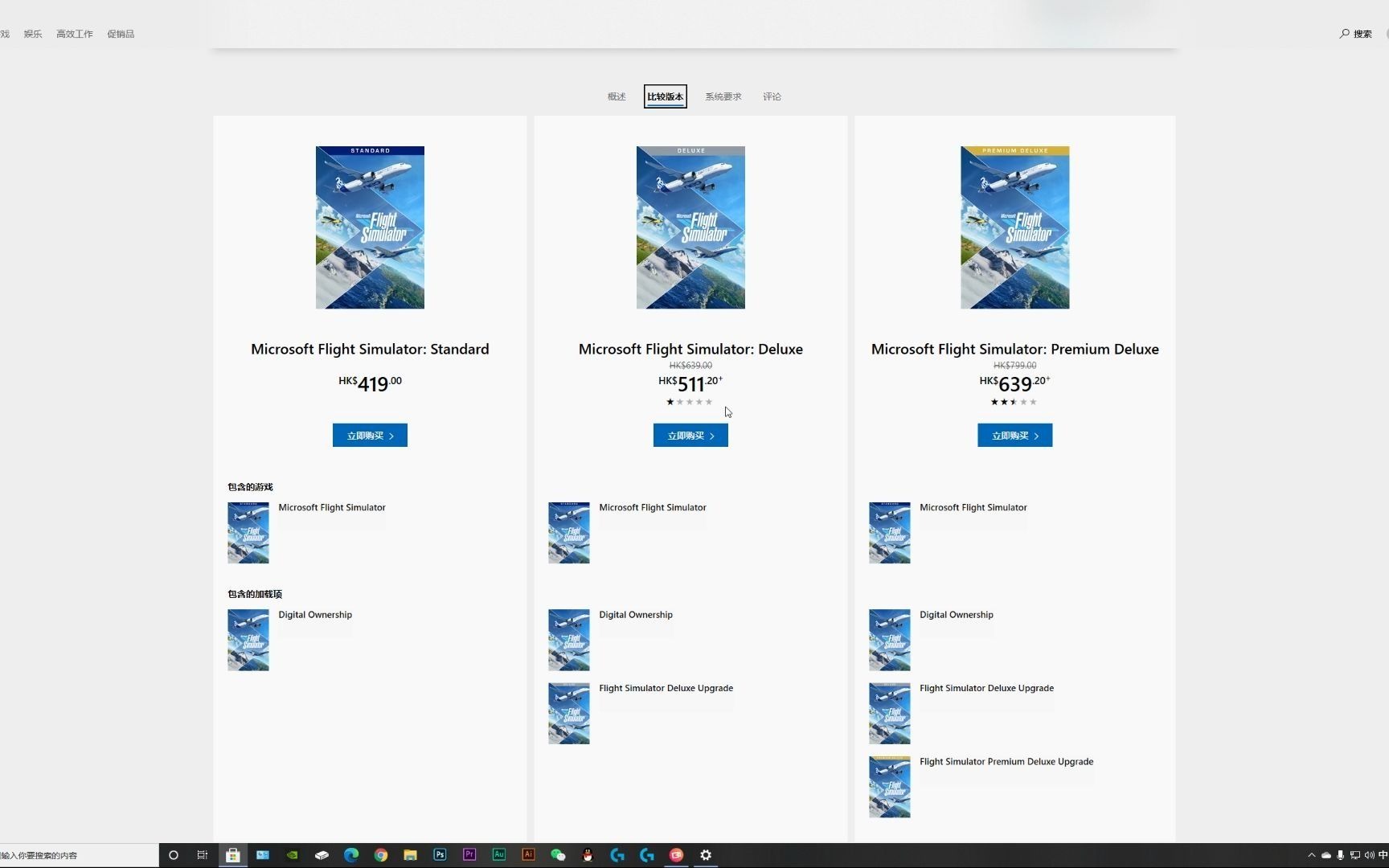Open the 评论 tab
Viewport: 1389px width, 868px height.
pyautogui.click(x=772, y=96)
